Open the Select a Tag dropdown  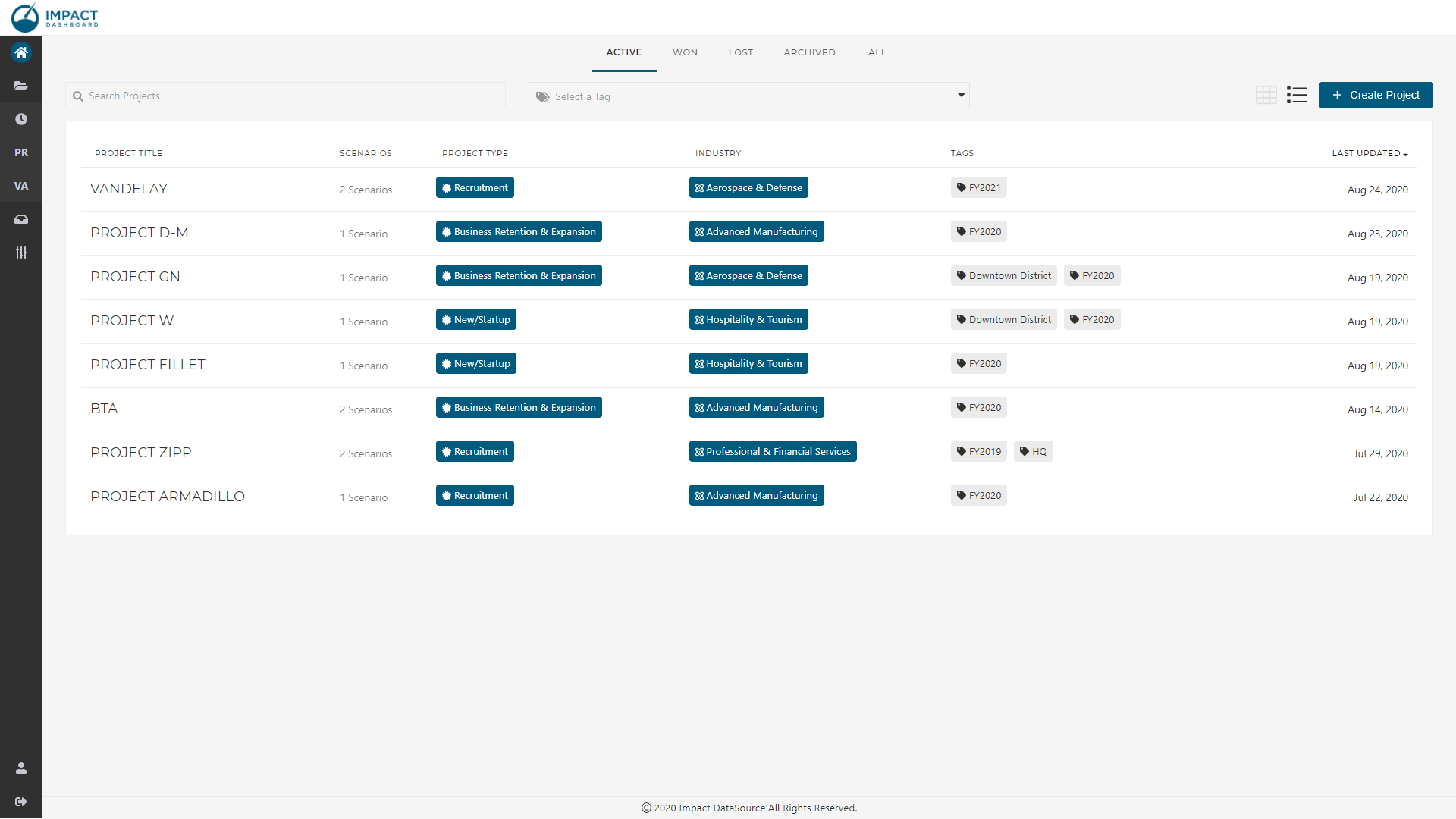(x=748, y=96)
